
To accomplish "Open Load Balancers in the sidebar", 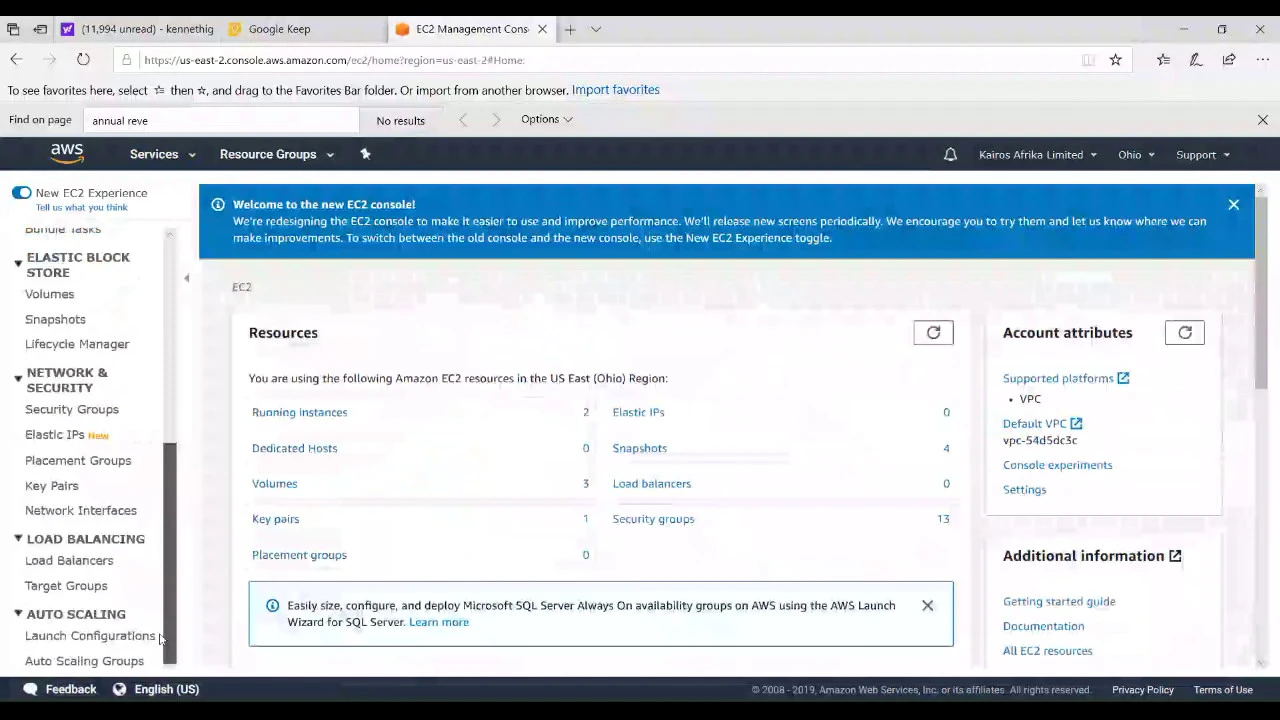I will pos(69,560).
